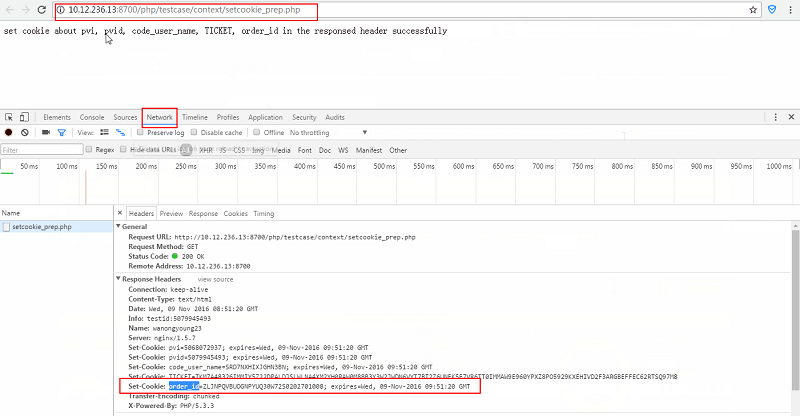The image size is (800, 416).
Task: Open the Audits panel tab
Action: (x=335, y=117)
